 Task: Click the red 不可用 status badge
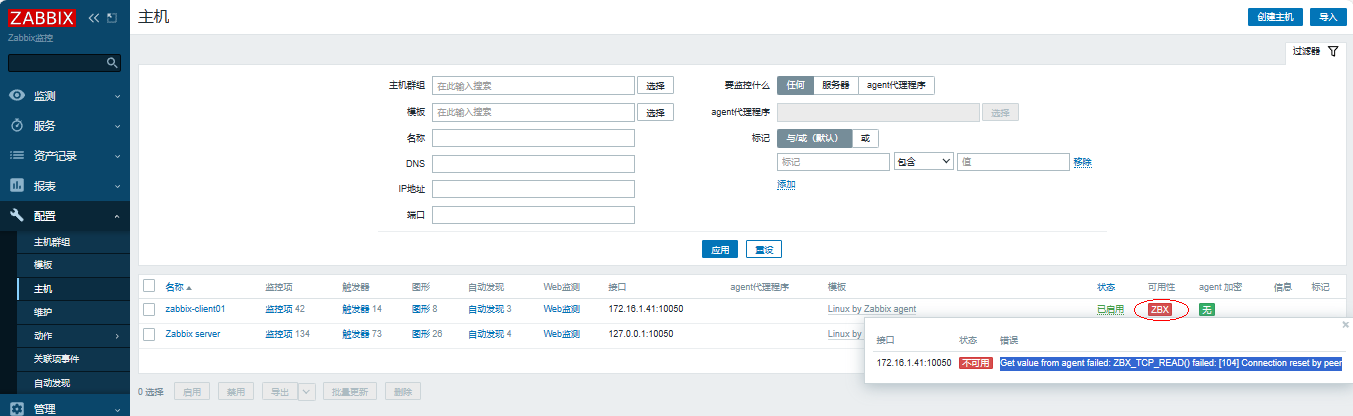(974, 363)
